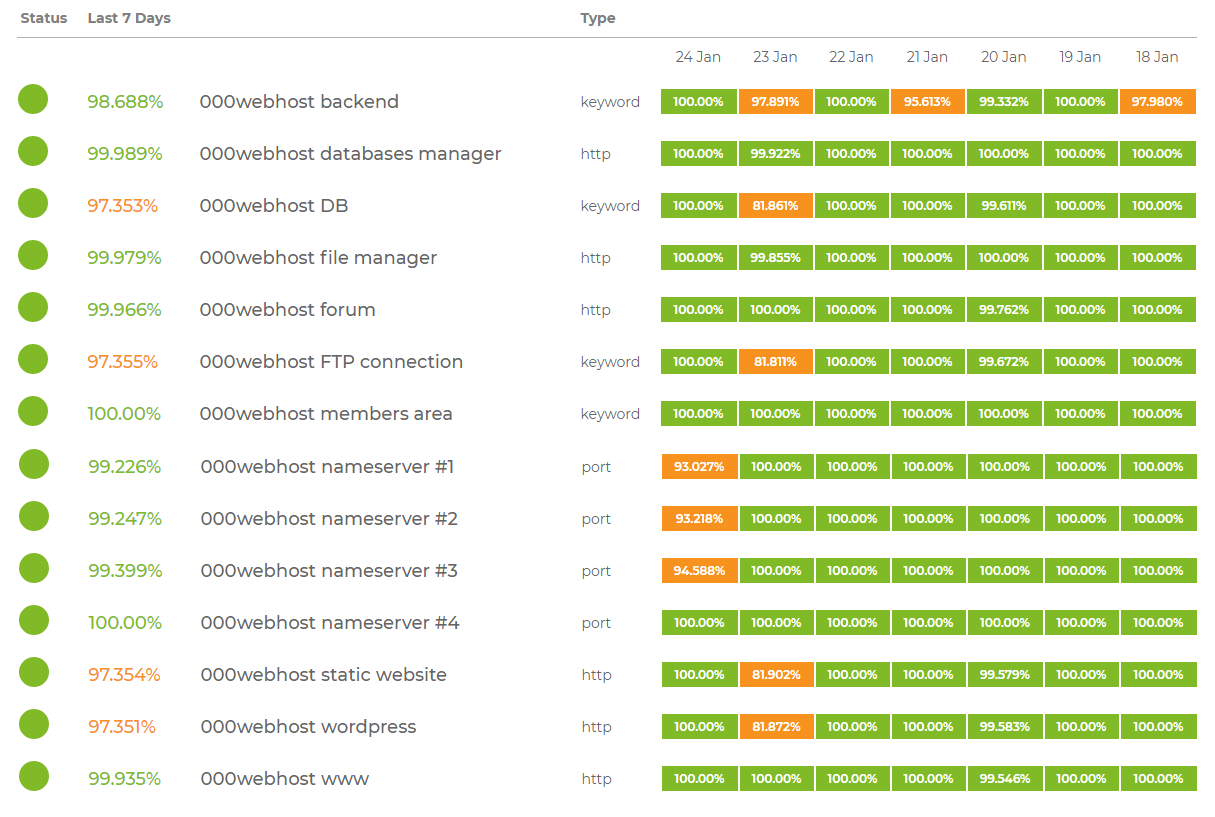Click the orange 93.027% nameserver #1 cell

(699, 467)
